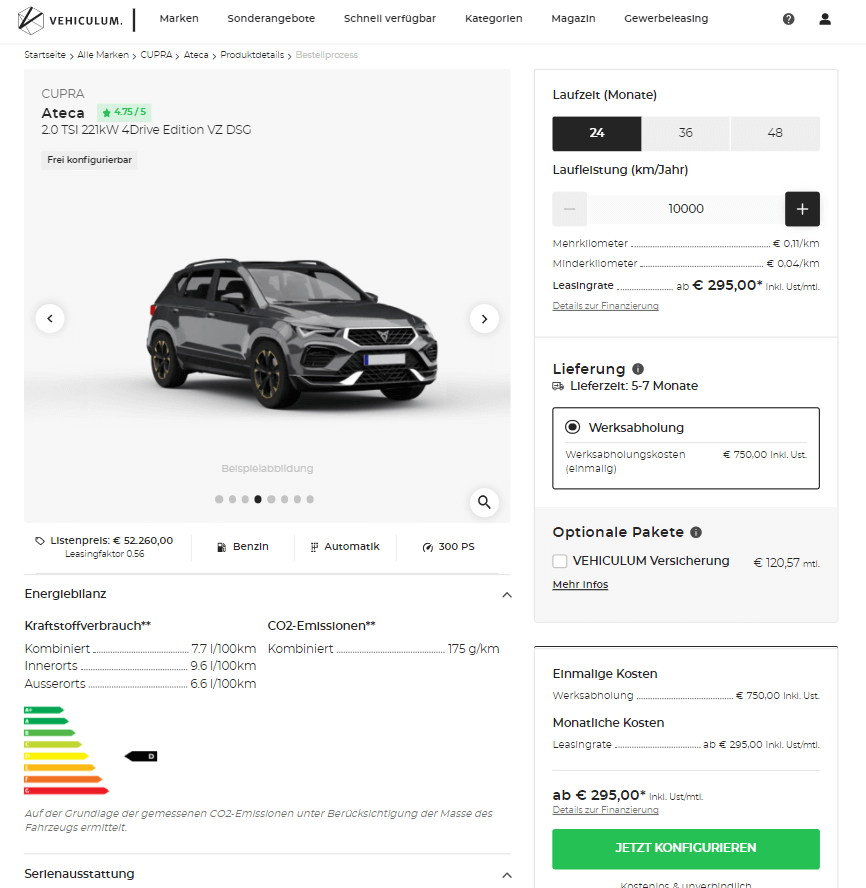The height and width of the screenshot is (888, 866).
Task: Click the JETZT KONFIGURIEREN button
Action: [x=685, y=848]
